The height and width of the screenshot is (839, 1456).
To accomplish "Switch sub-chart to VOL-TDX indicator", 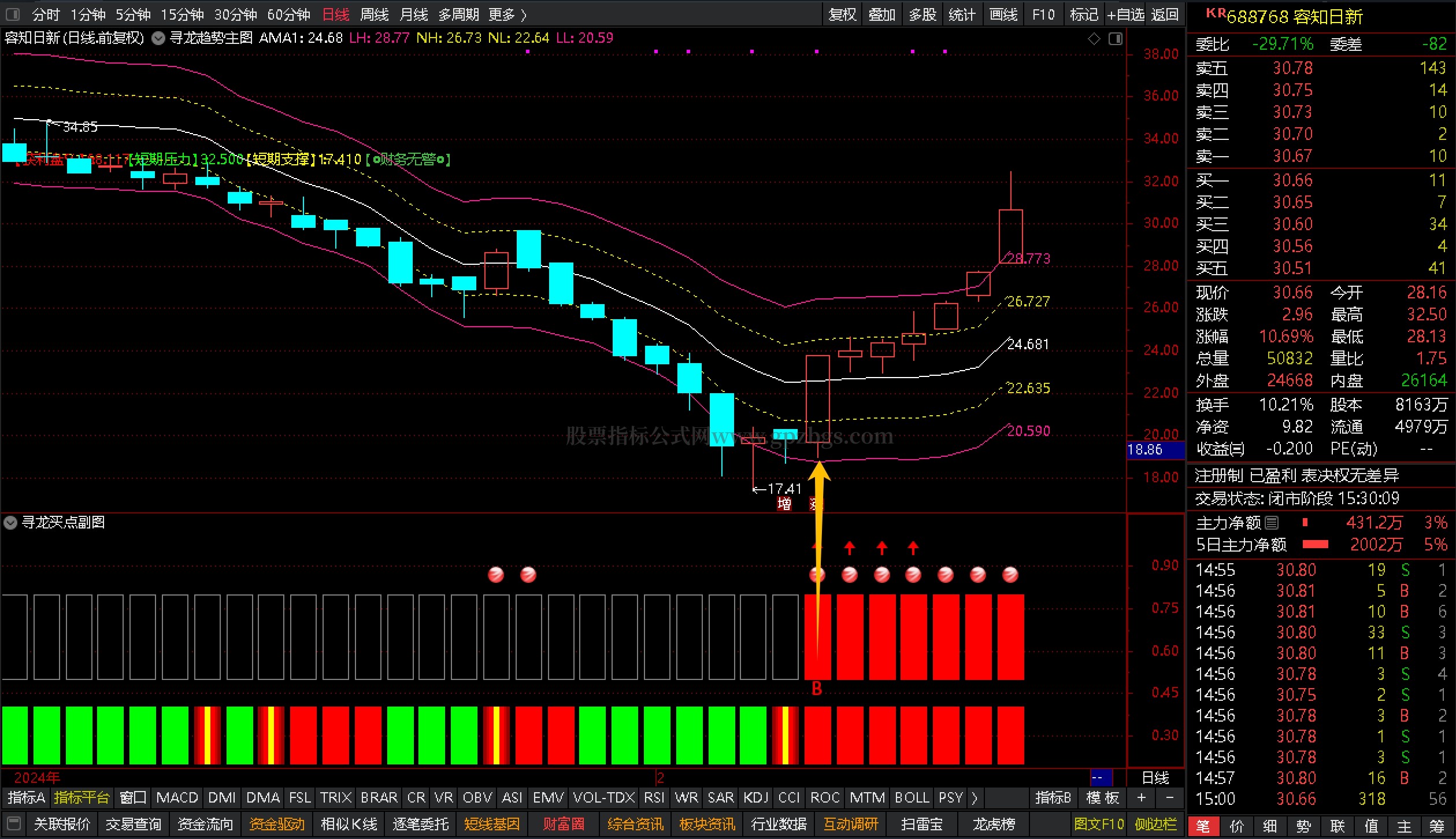I will pyautogui.click(x=604, y=798).
